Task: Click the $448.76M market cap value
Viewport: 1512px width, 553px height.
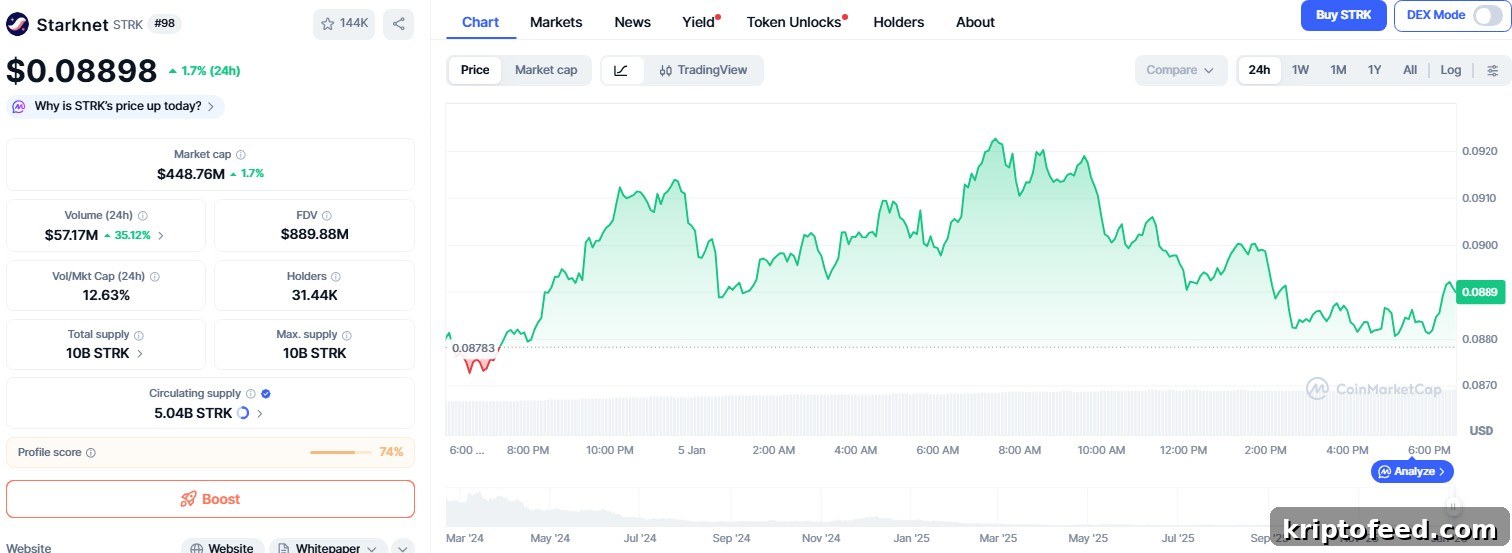Action: (x=191, y=174)
